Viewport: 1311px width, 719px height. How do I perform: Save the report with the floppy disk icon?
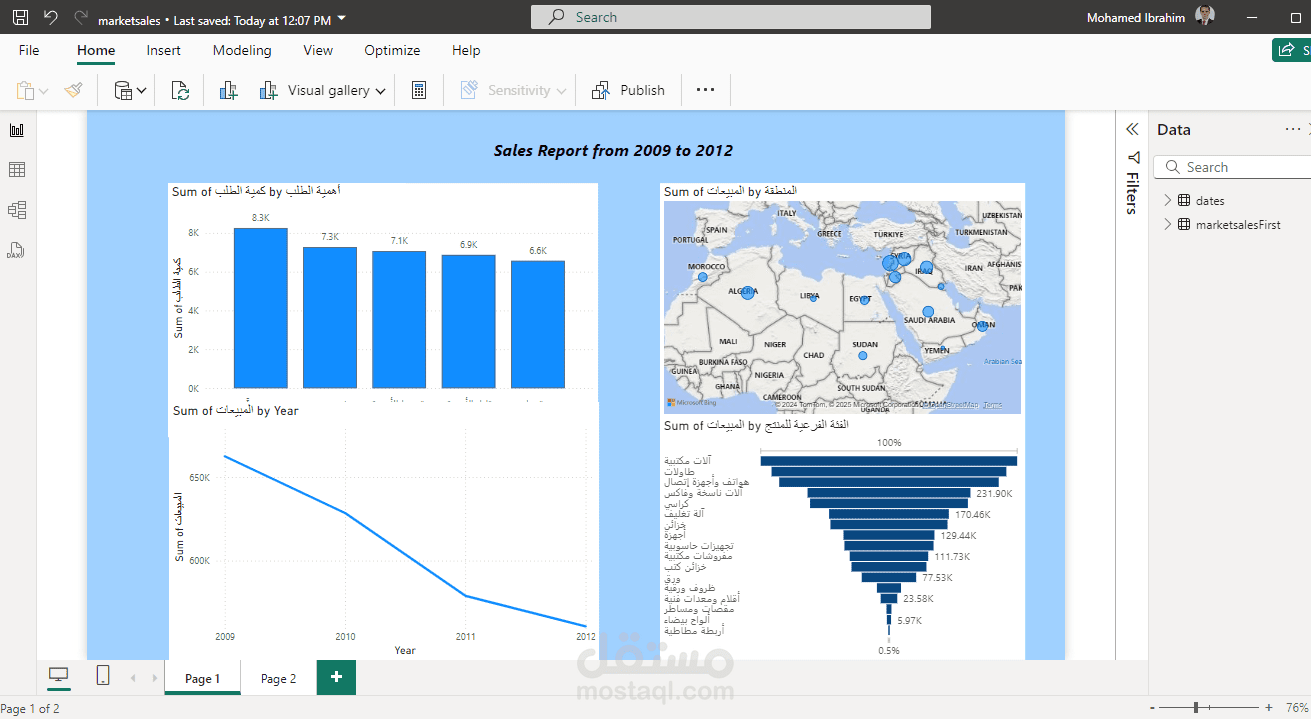coord(20,18)
